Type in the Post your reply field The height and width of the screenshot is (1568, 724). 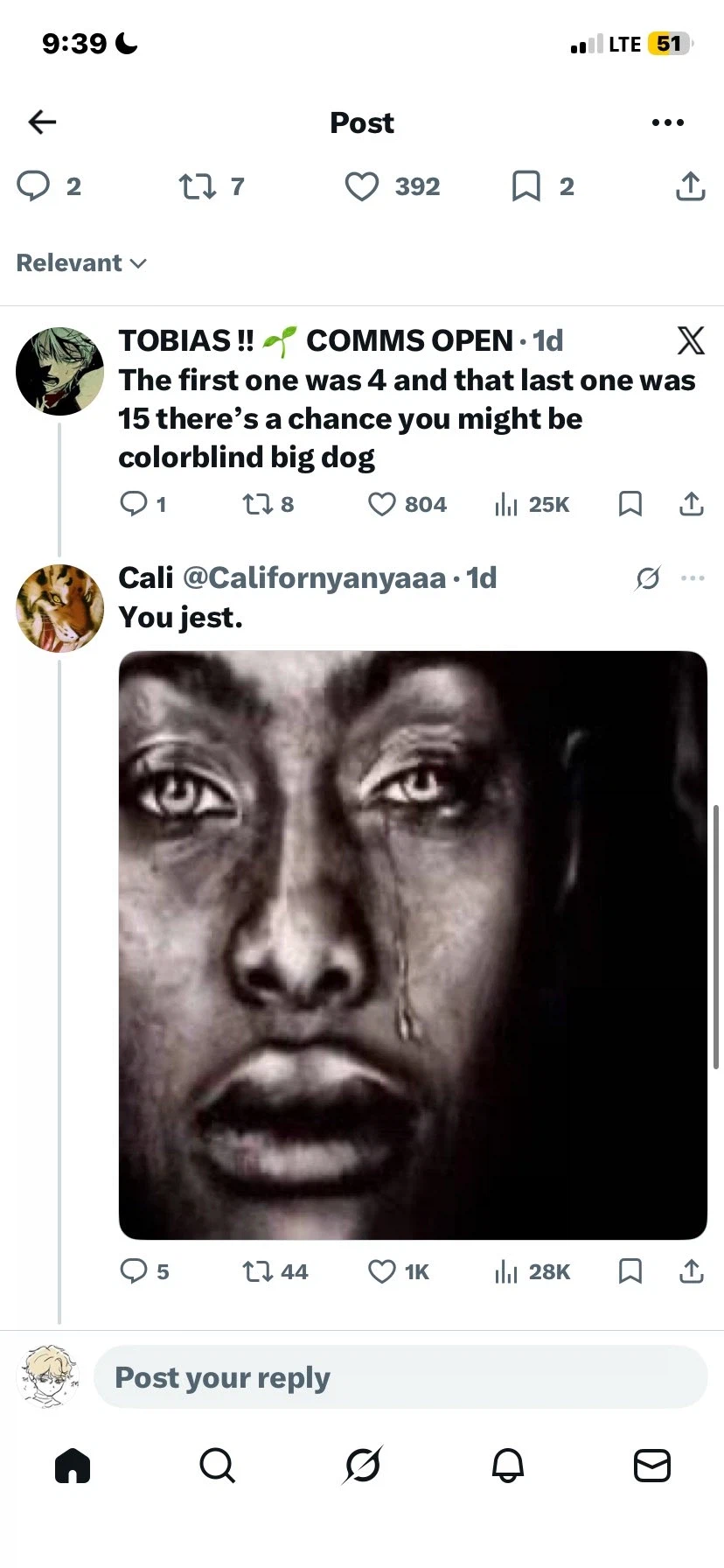[400, 1377]
